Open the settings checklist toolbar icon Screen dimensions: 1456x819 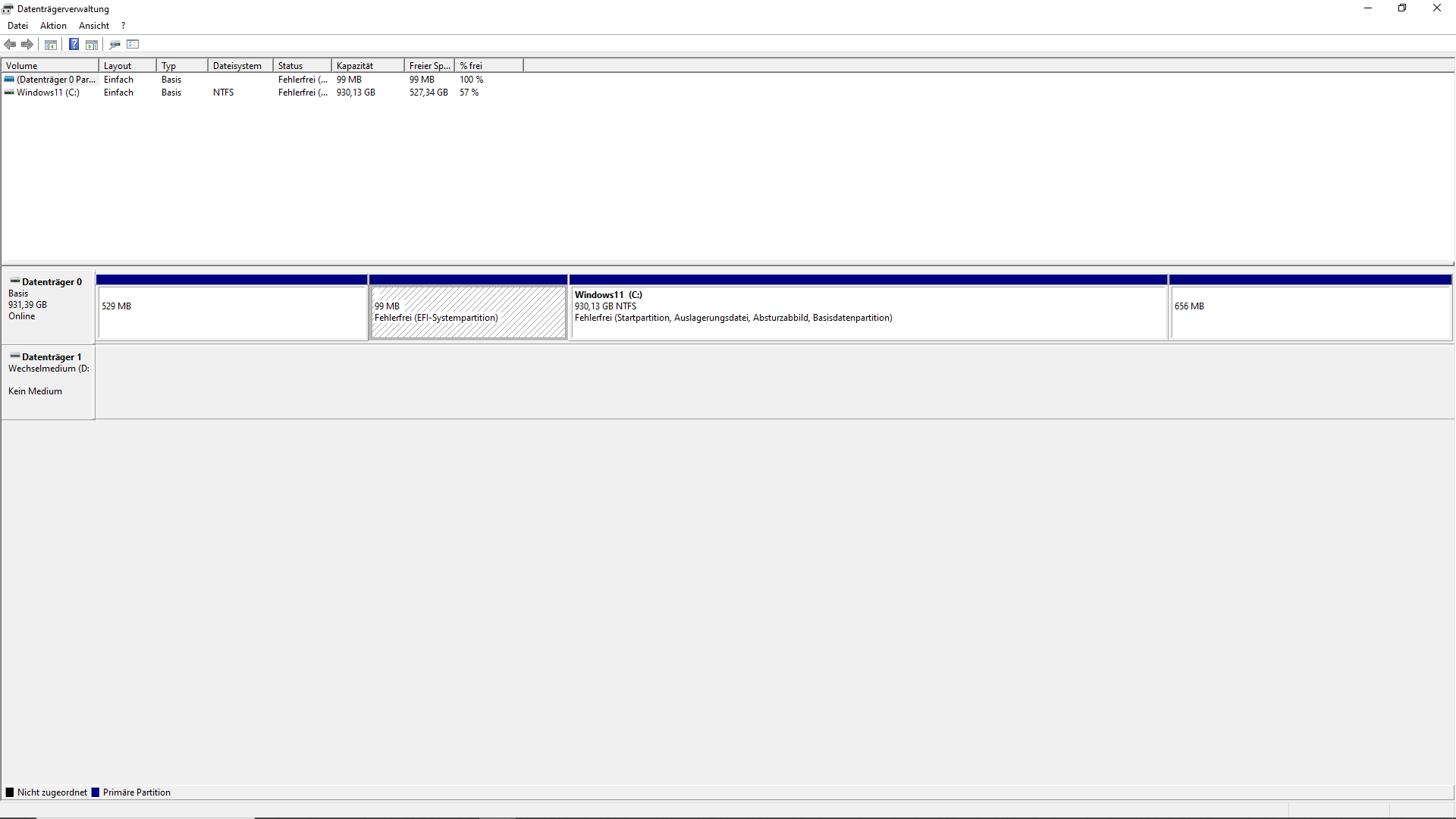tap(133, 45)
